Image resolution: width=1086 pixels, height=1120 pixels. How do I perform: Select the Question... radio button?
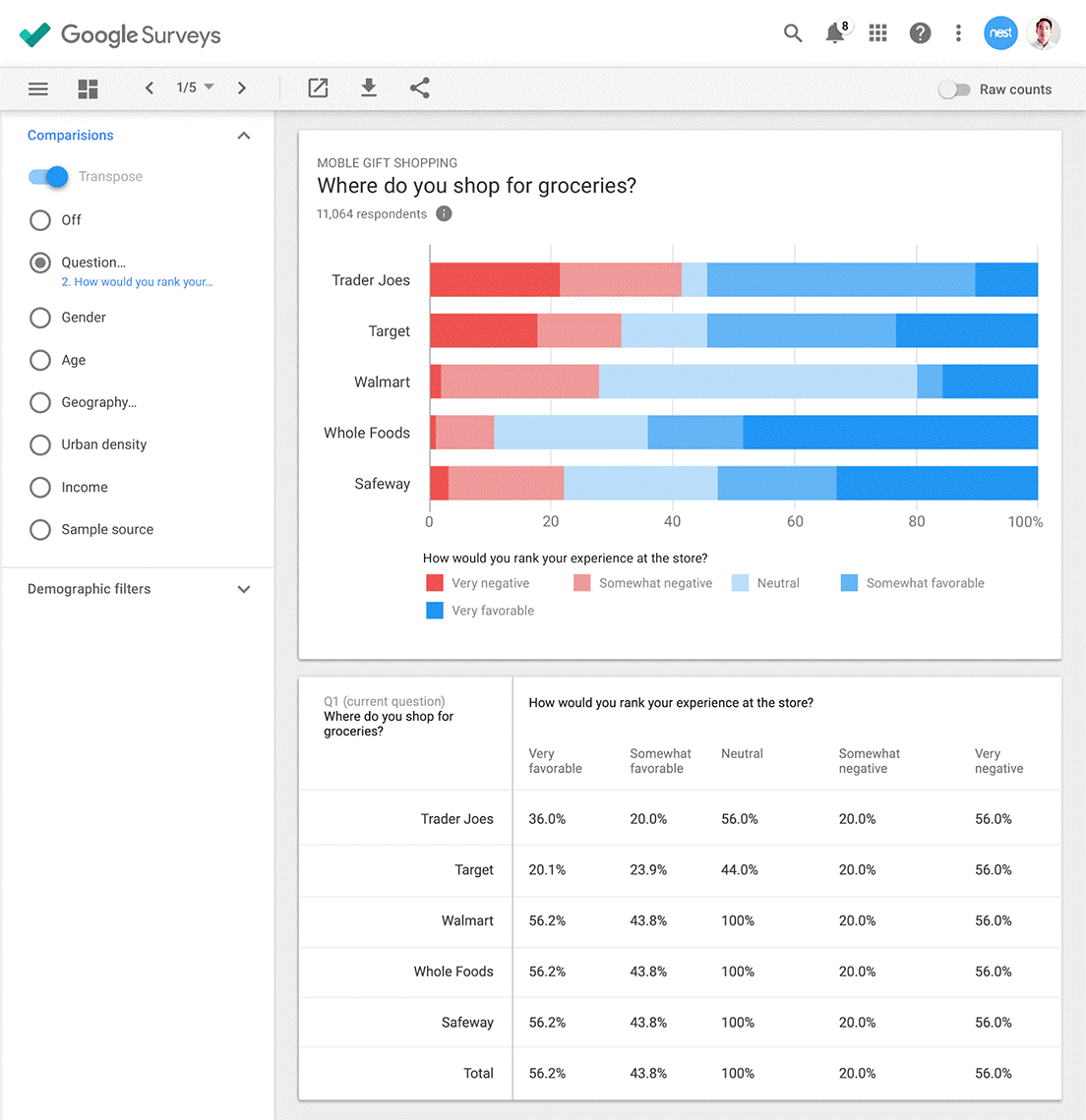point(40,263)
